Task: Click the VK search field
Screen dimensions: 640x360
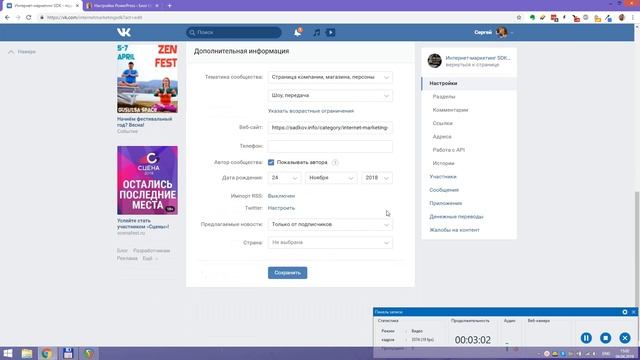Action: [234, 32]
